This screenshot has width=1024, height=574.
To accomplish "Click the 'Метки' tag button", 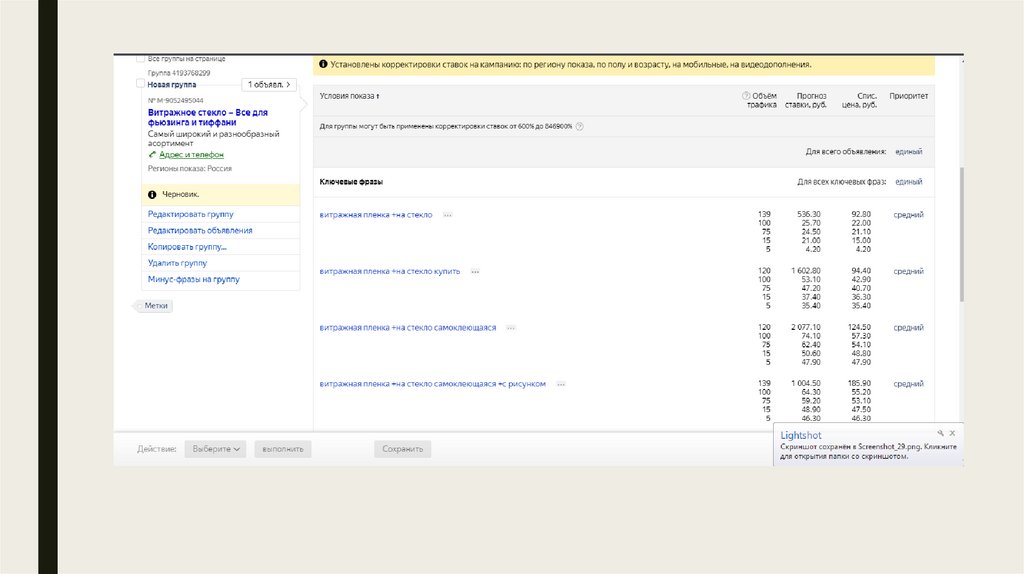I will coord(156,306).
